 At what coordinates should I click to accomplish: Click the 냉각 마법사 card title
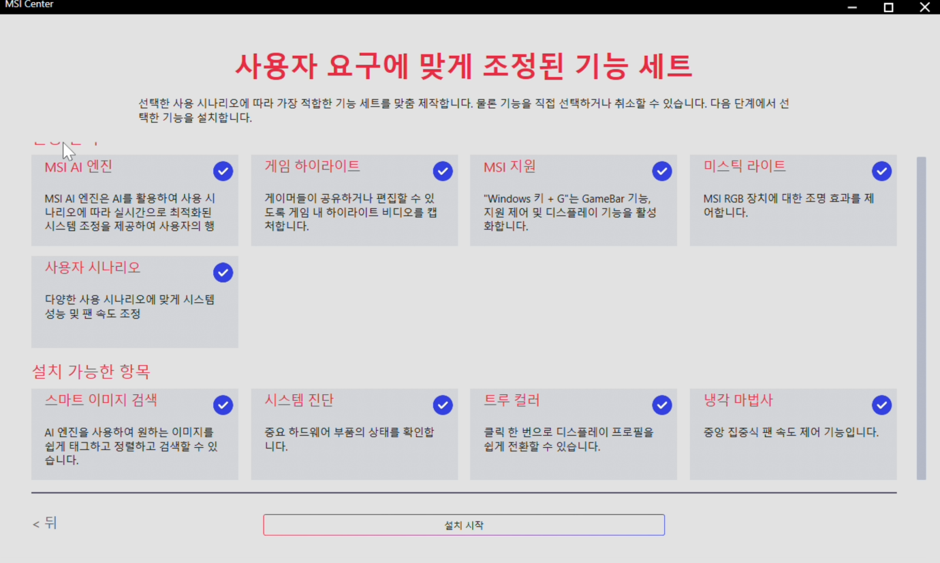[738, 400]
